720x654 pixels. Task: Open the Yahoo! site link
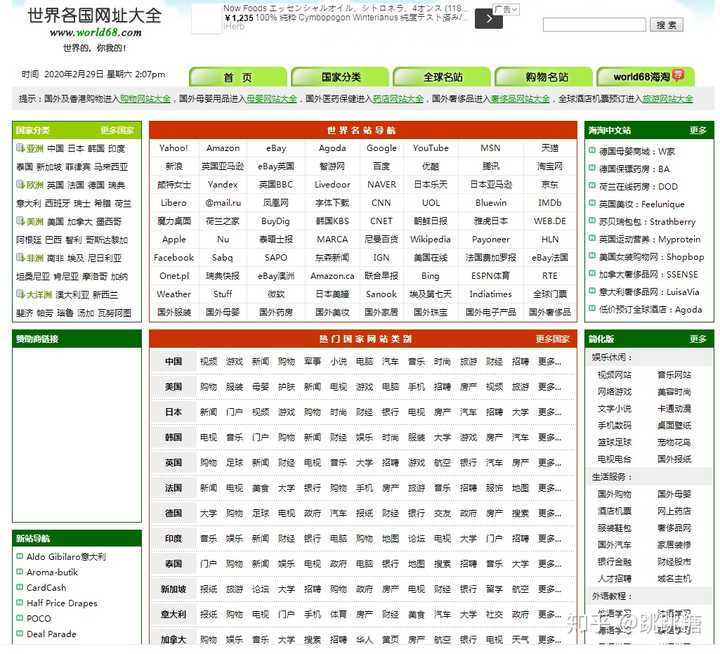click(x=174, y=148)
